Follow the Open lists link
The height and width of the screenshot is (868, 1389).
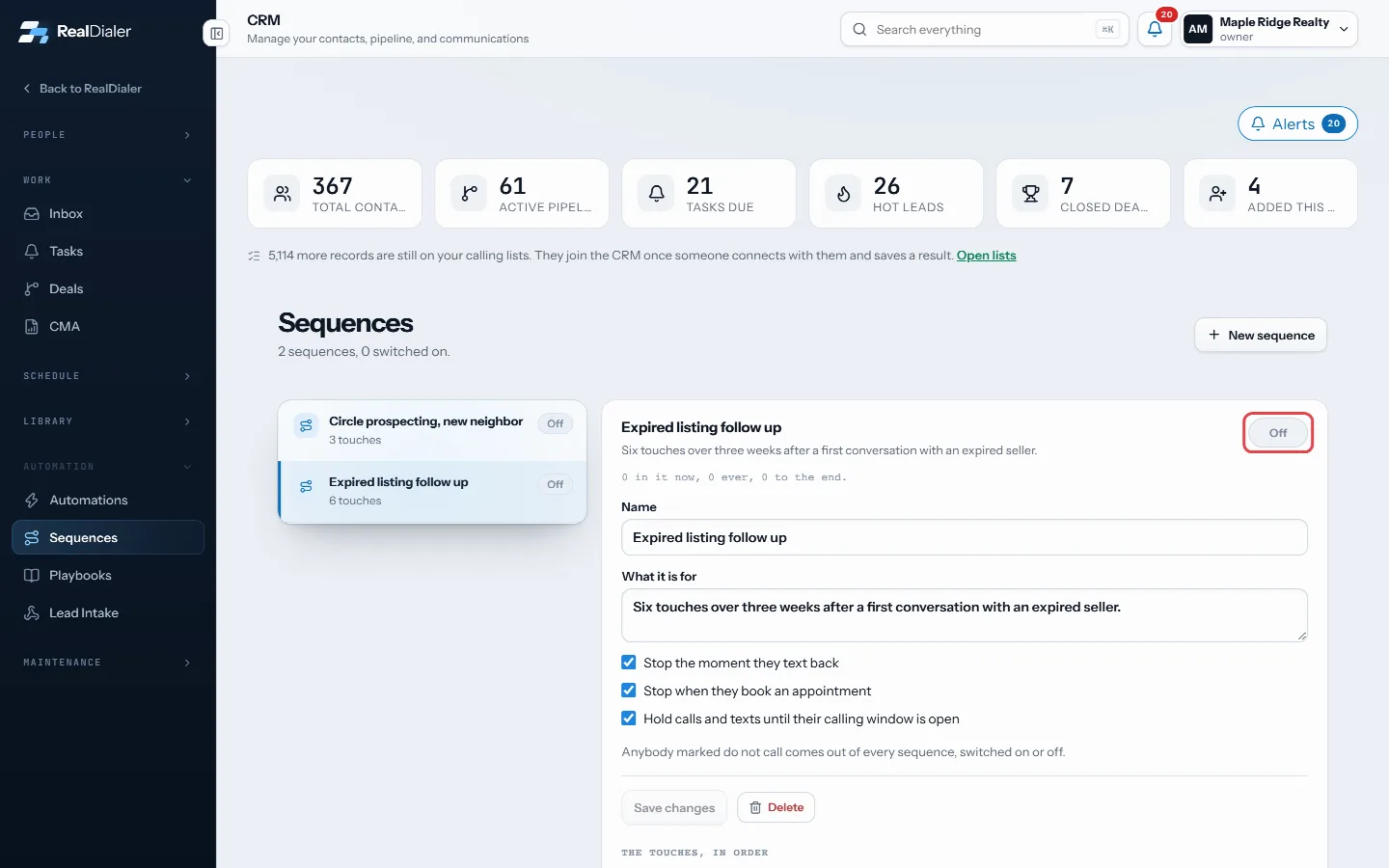click(x=986, y=256)
